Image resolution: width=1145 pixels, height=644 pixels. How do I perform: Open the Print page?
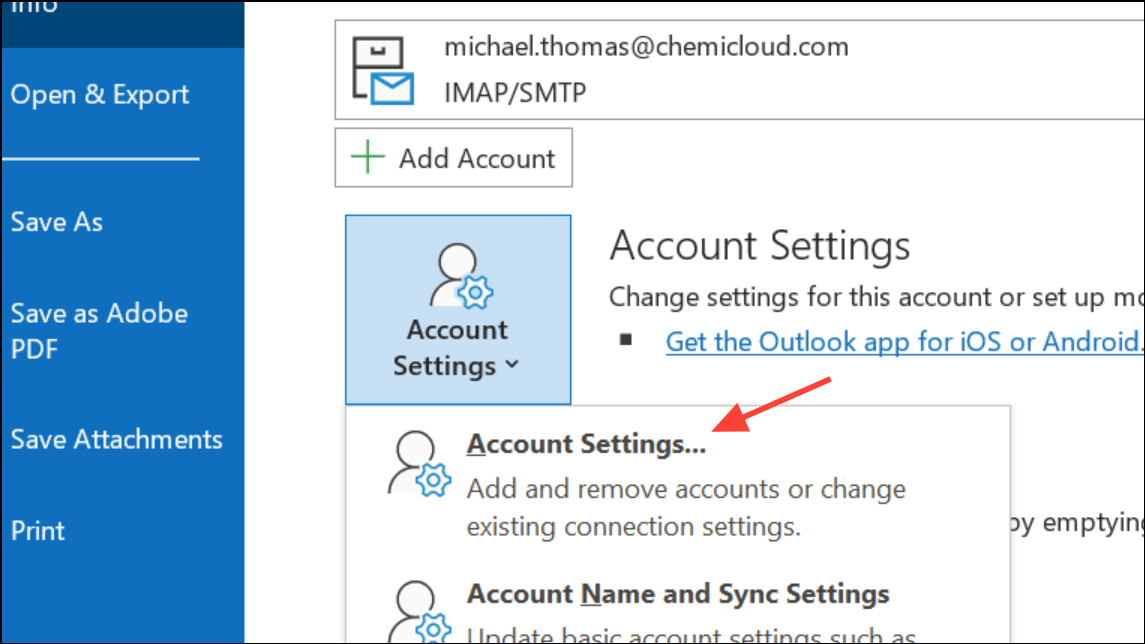[37, 531]
